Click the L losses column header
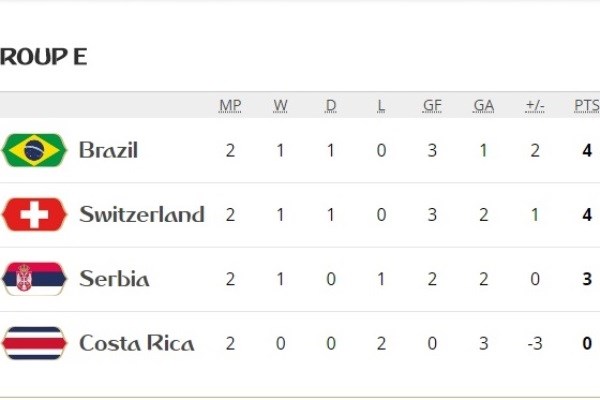This screenshot has width=600, height=400. point(381,106)
